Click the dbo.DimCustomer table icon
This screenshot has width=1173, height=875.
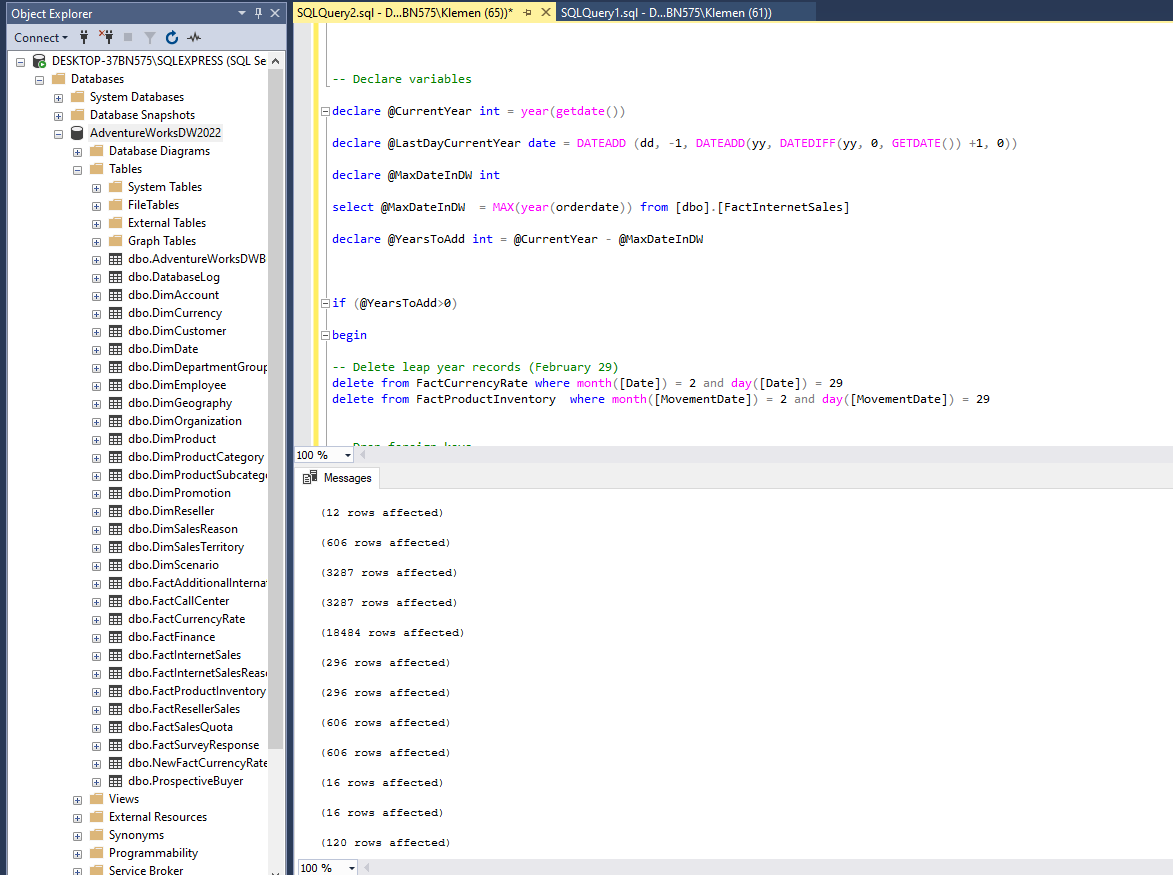coord(116,331)
